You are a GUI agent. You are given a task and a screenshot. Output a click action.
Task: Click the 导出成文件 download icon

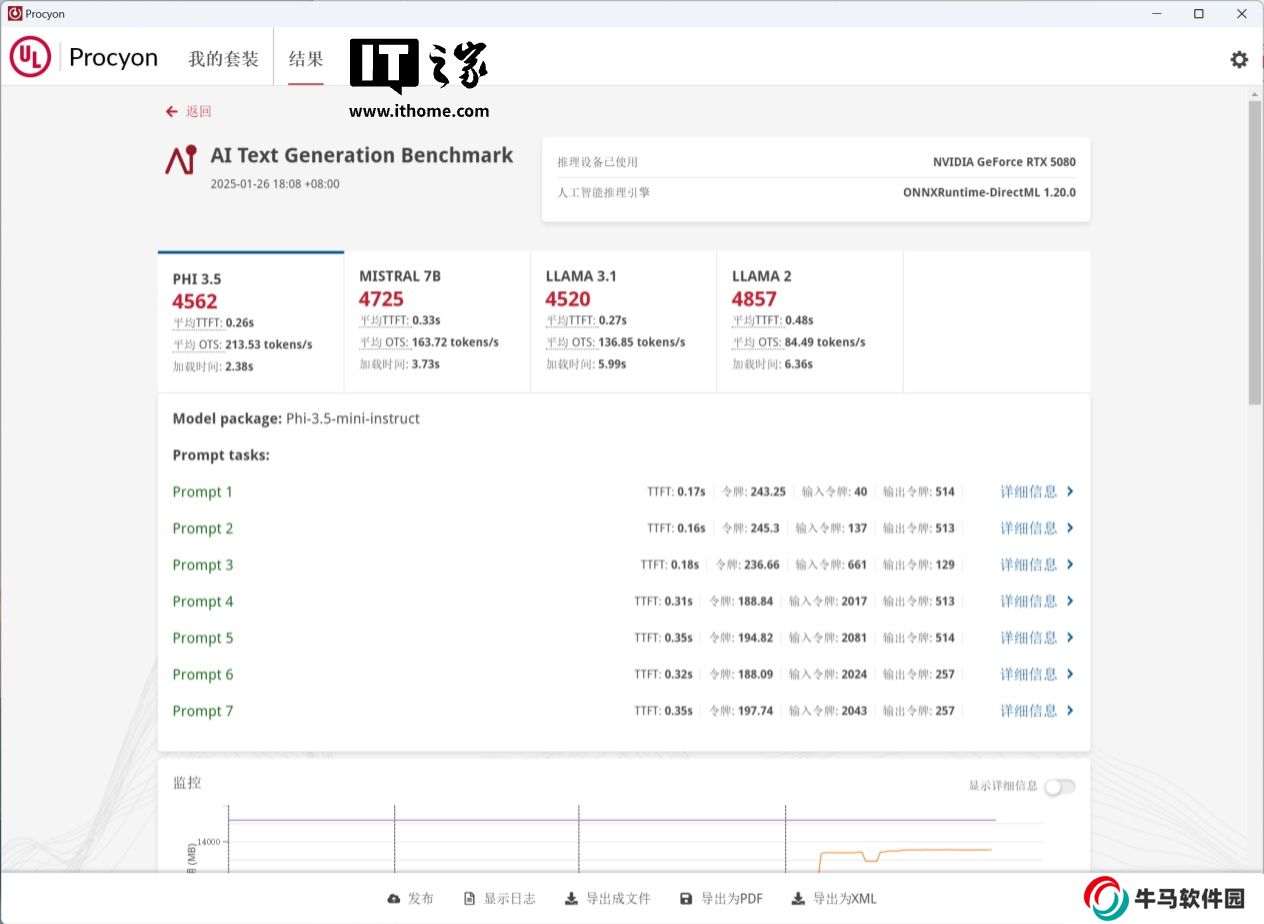pyautogui.click(x=571, y=899)
